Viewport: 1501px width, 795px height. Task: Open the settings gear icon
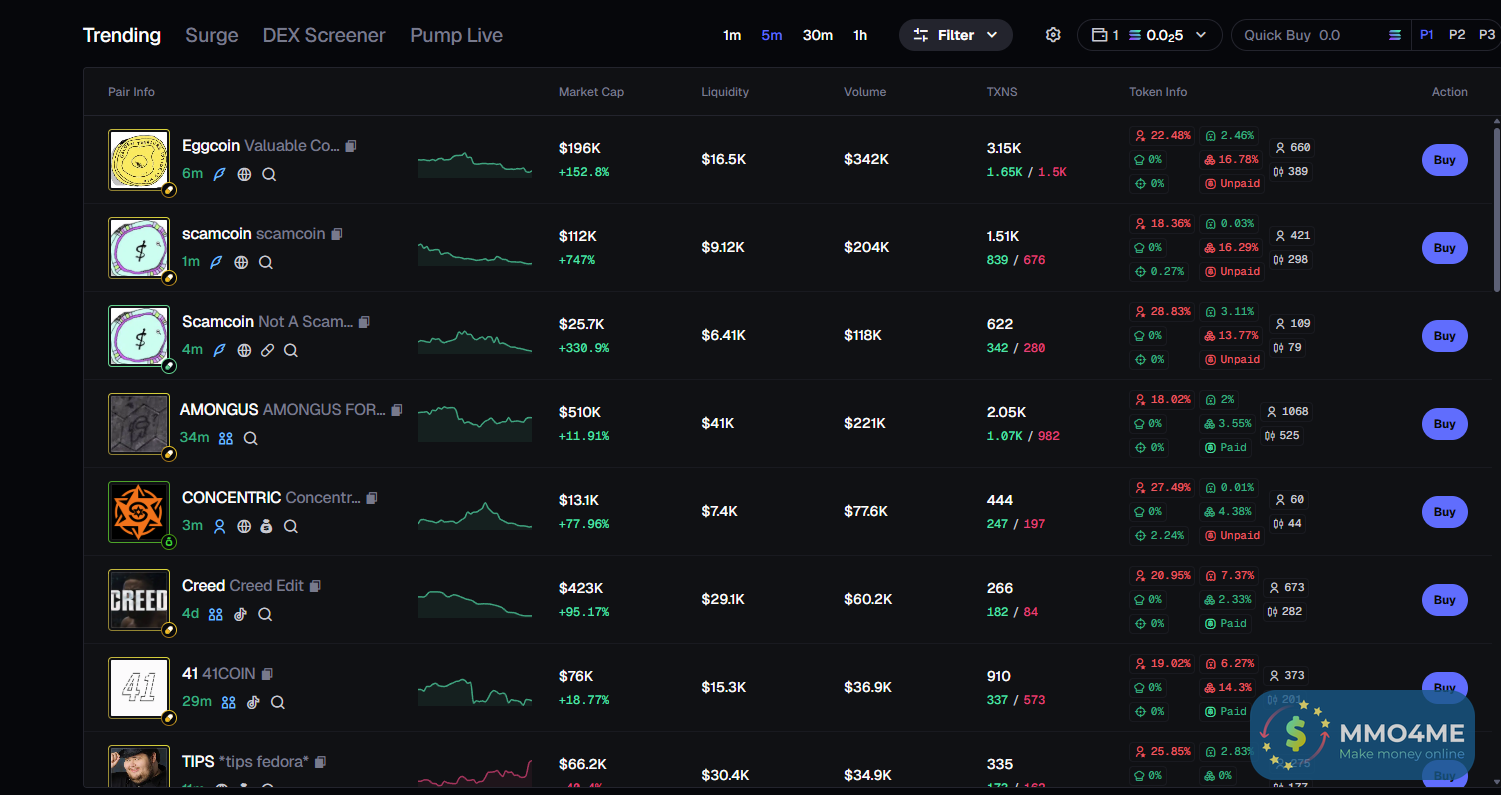coord(1053,35)
